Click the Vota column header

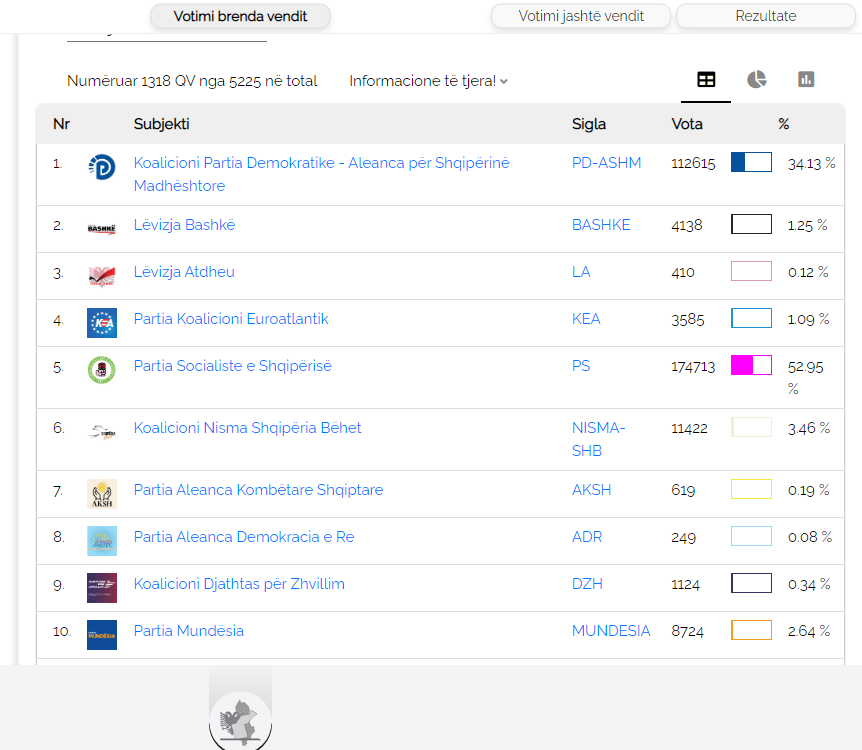coord(687,124)
